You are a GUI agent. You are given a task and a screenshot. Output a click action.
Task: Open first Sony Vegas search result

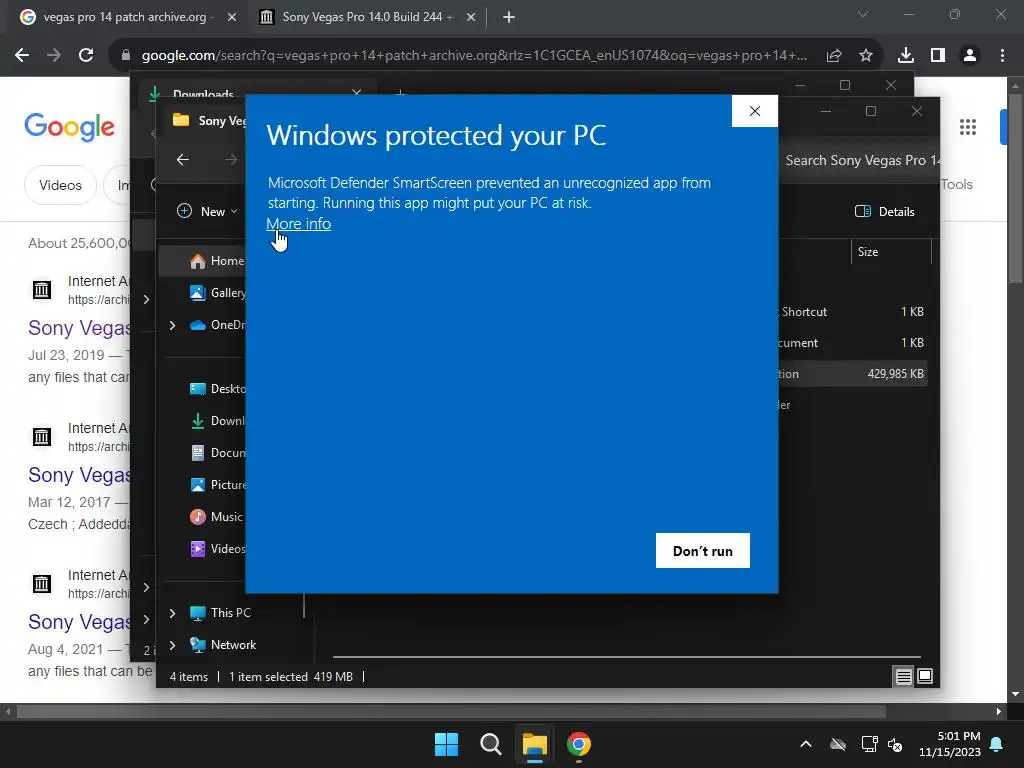click(79, 327)
